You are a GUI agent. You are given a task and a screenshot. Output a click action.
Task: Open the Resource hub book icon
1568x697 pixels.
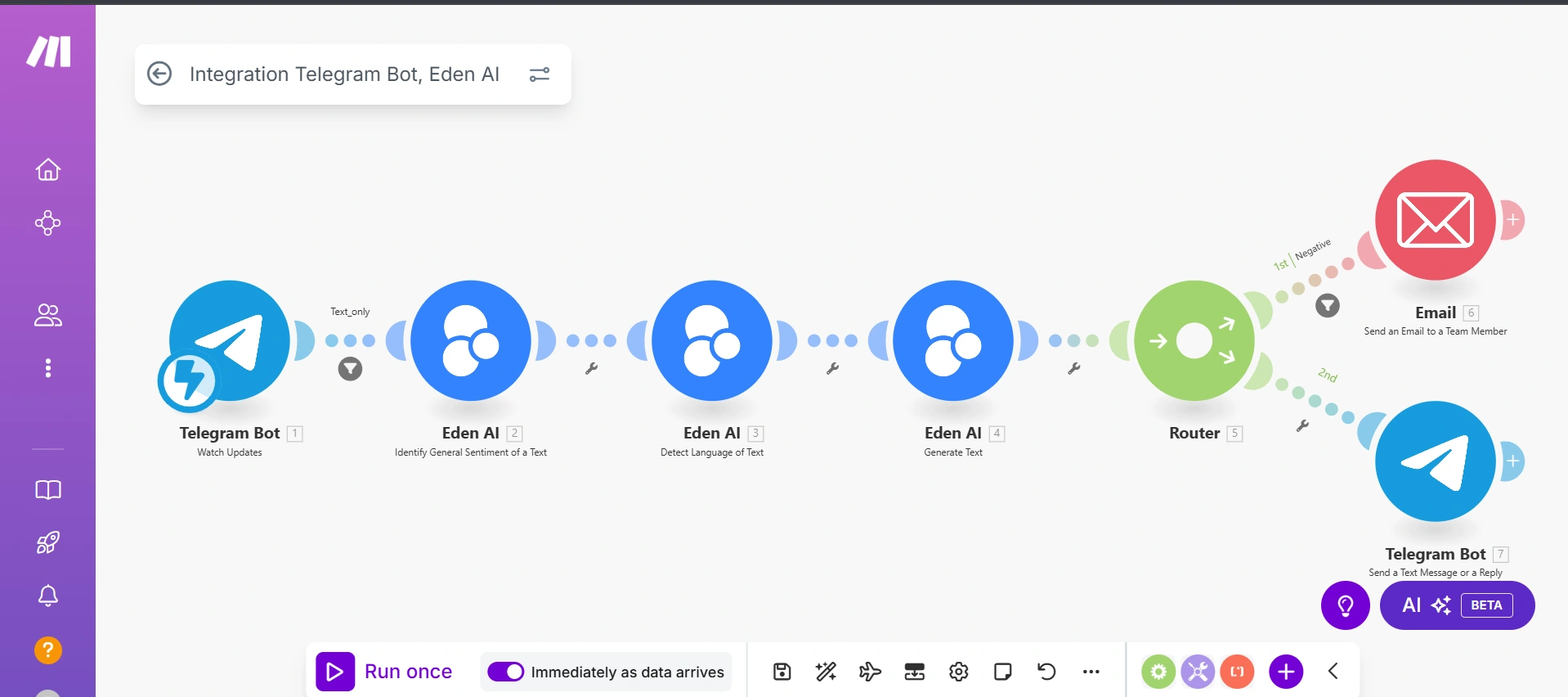coord(48,490)
